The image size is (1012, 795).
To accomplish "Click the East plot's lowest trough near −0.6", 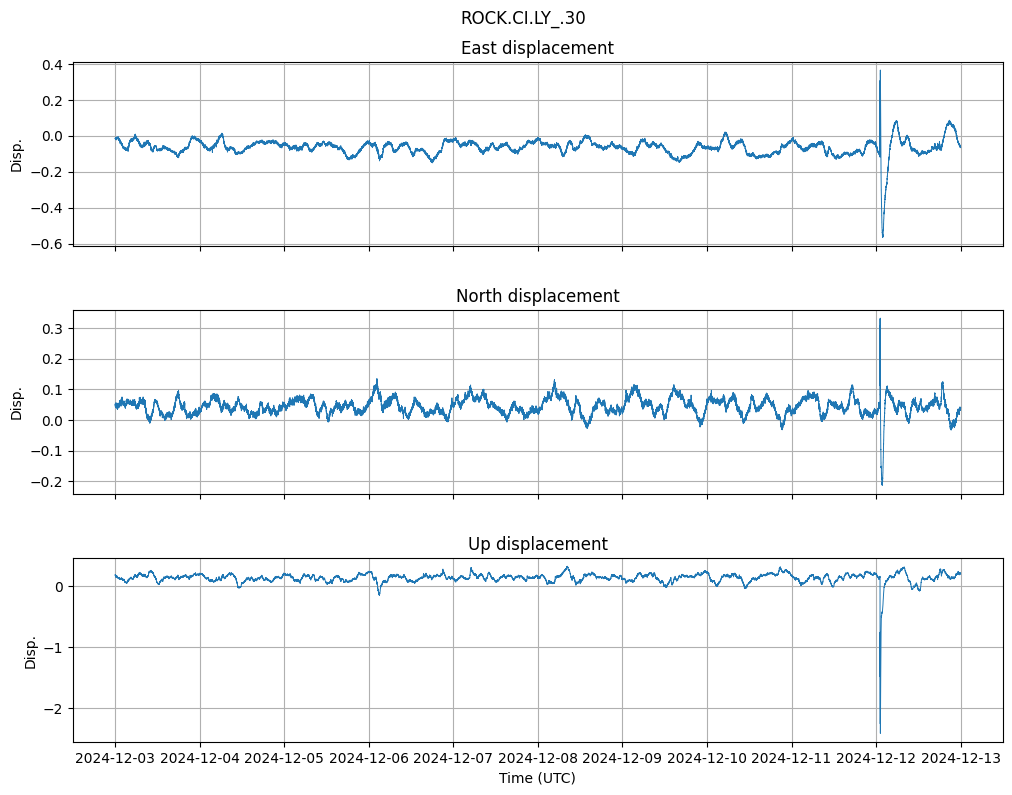I will click(882, 236).
